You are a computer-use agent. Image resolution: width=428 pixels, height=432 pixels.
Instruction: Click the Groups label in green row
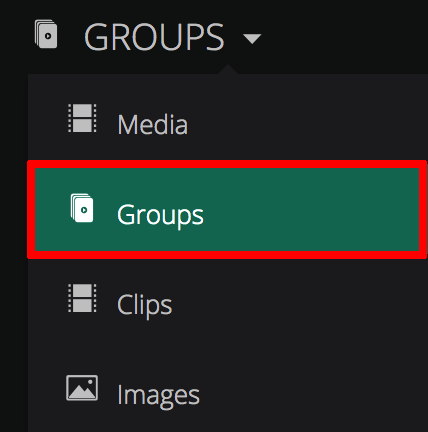click(x=160, y=216)
